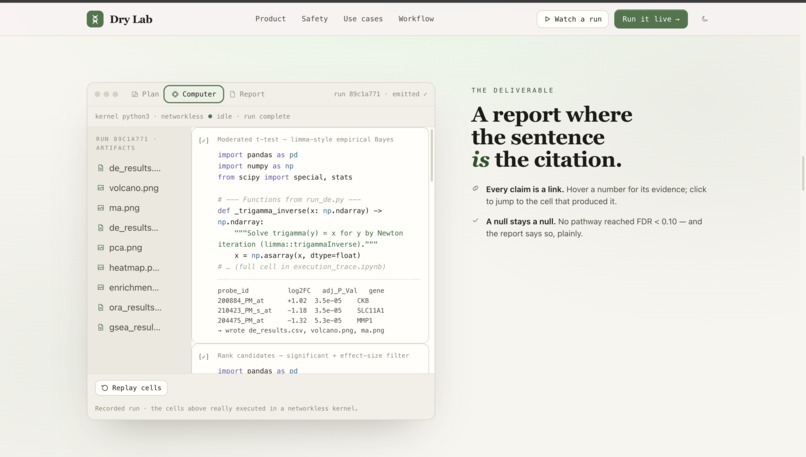Open the gsea_resul... artifact name
Image resolution: width=806 pixels, height=457 pixels.
click(135, 327)
